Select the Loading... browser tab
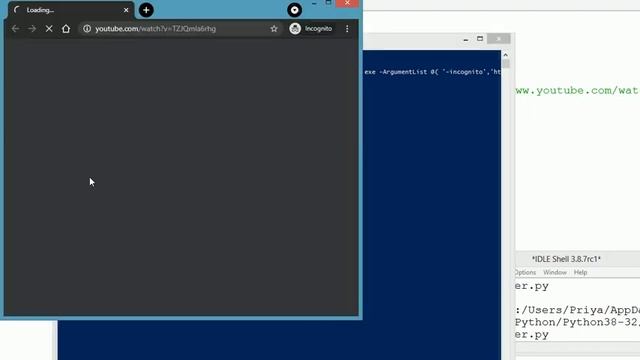Image resolution: width=640 pixels, height=360 pixels. pyautogui.click(x=71, y=10)
